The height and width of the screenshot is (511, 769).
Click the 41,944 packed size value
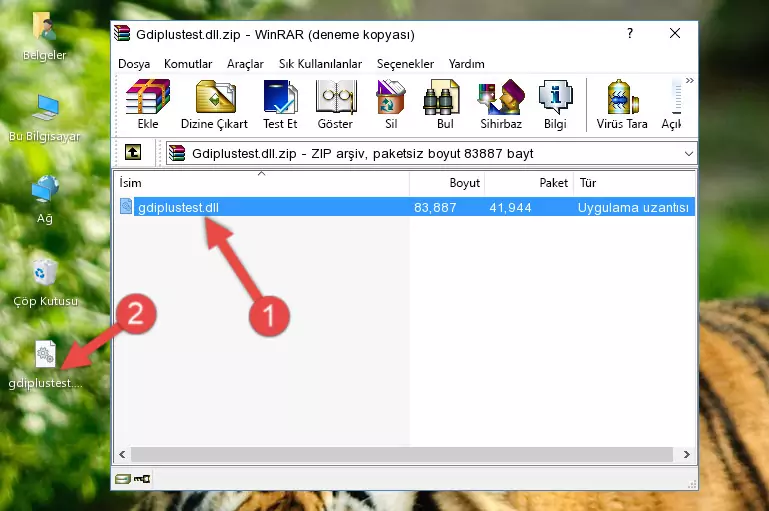coord(510,207)
